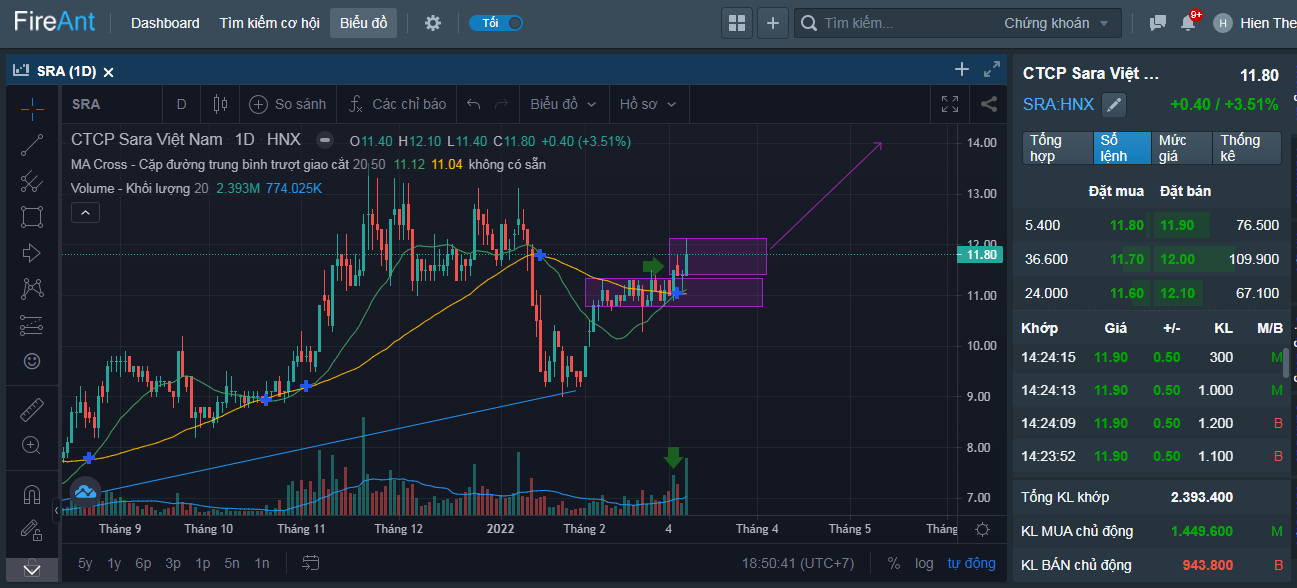
Task: Set chart range to 6p
Action: (143, 563)
